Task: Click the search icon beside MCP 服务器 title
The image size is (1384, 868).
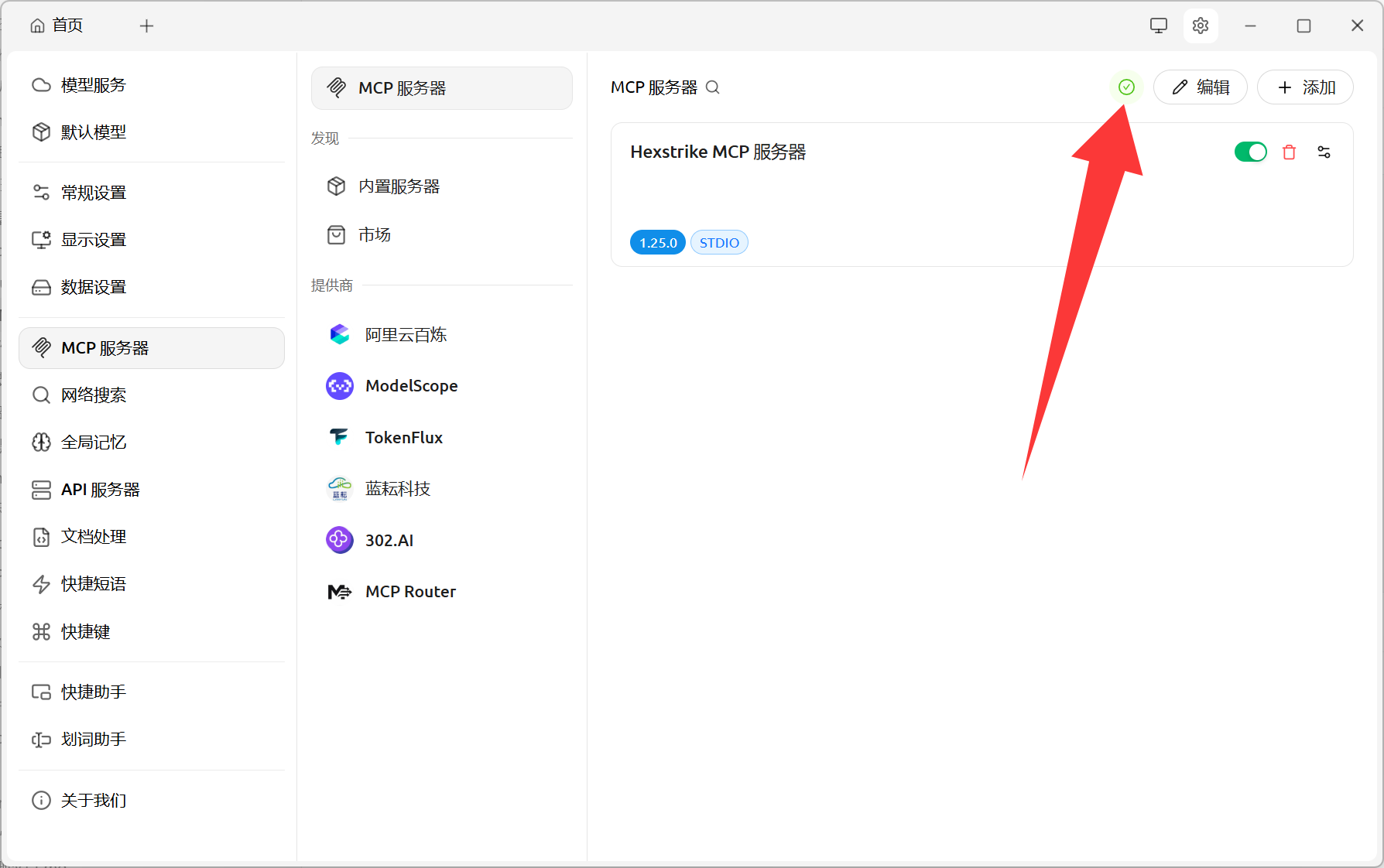Action: click(713, 87)
